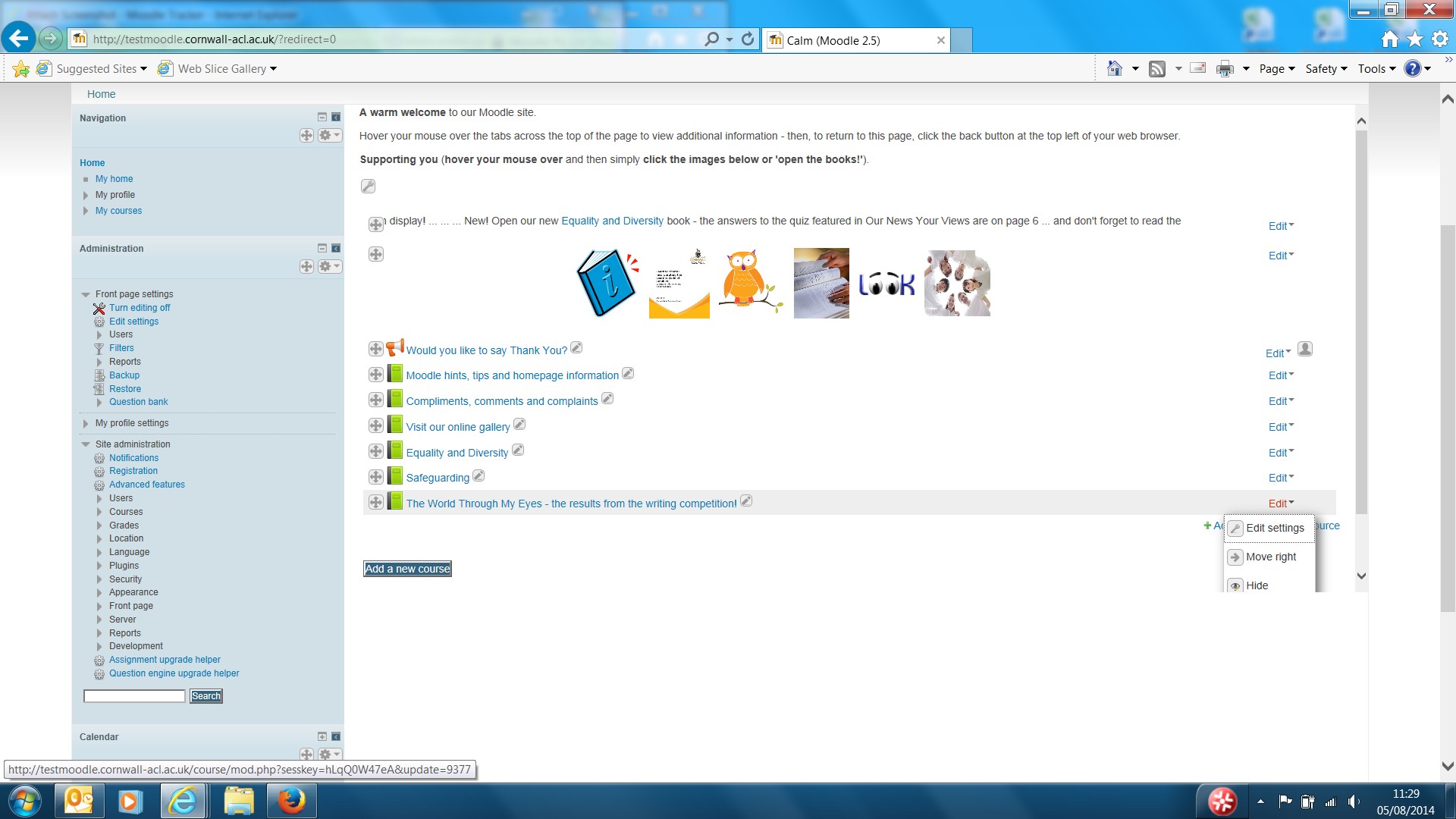Open the Question bank link
Image resolution: width=1456 pixels, height=819 pixels.
click(x=139, y=402)
